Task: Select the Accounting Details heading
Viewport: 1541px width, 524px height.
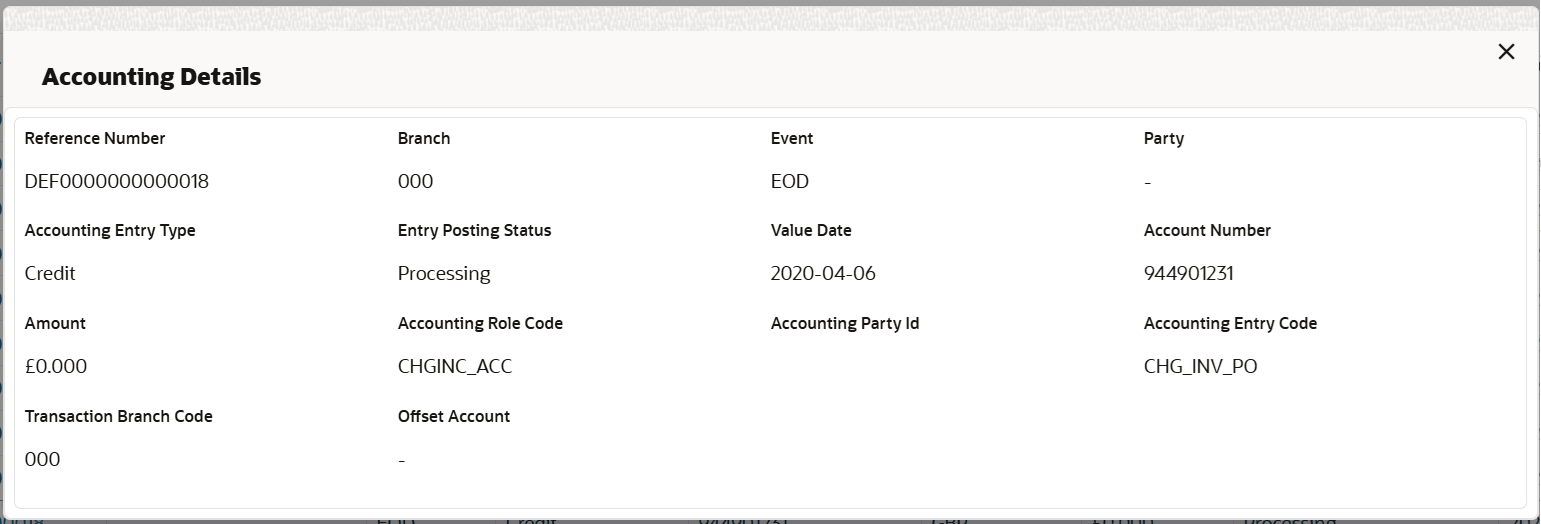Action: click(152, 77)
